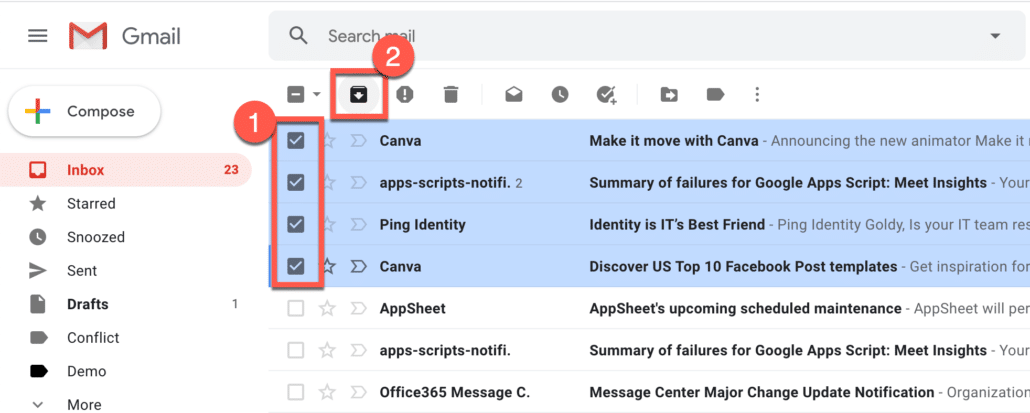Snooze the selected emails
1030x413 pixels.
point(560,95)
